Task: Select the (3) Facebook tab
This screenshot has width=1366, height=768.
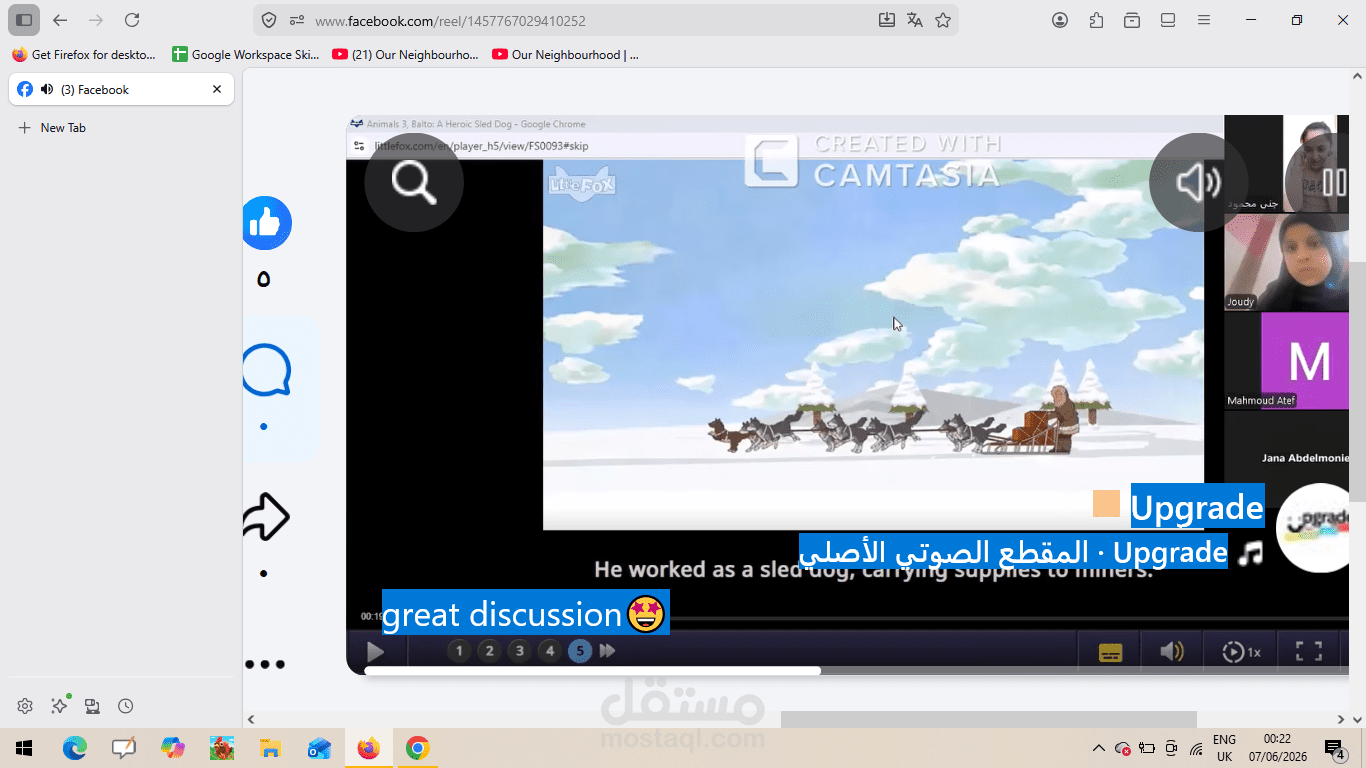Action: [121, 89]
